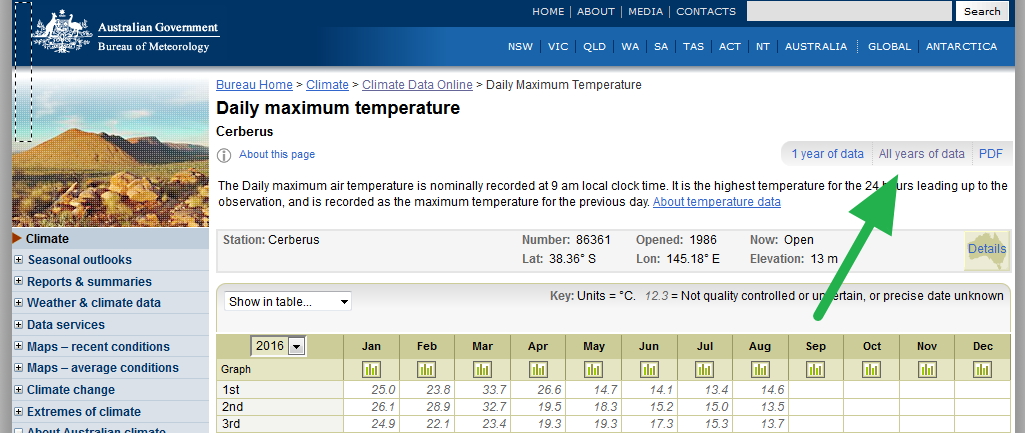Viewport: 1025px width, 433px height.
Task: Follow the Climate breadcrumb link
Action: 328,85
